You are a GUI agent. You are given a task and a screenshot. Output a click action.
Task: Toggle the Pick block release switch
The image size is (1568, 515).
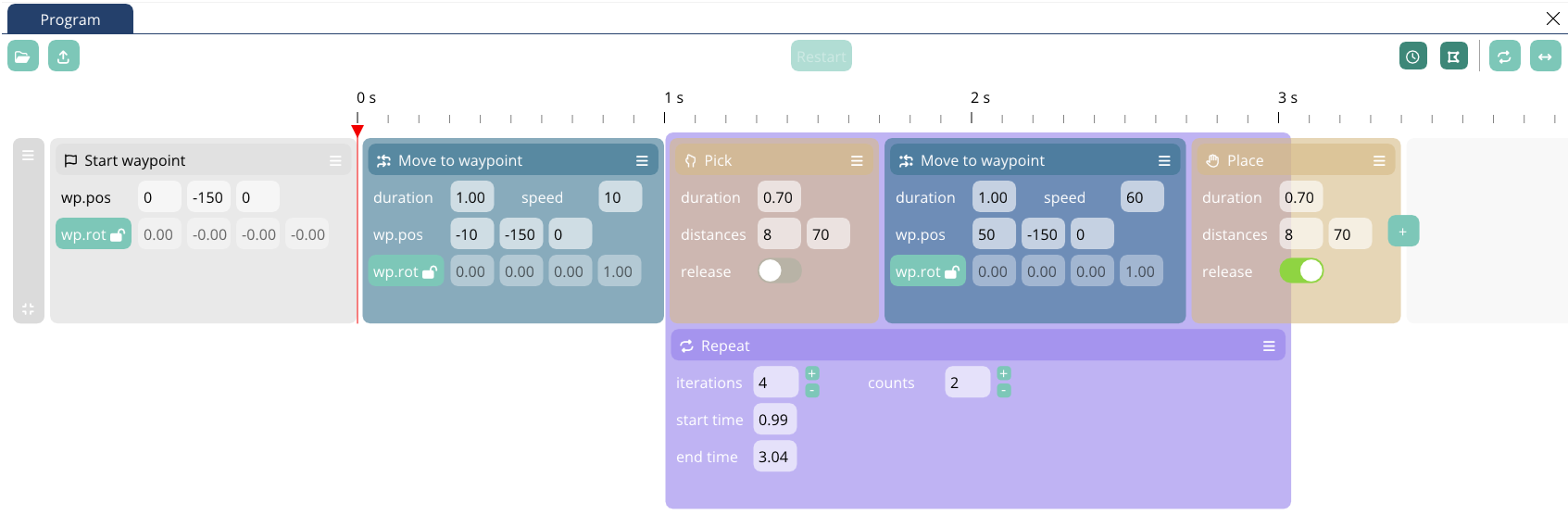pos(779,270)
